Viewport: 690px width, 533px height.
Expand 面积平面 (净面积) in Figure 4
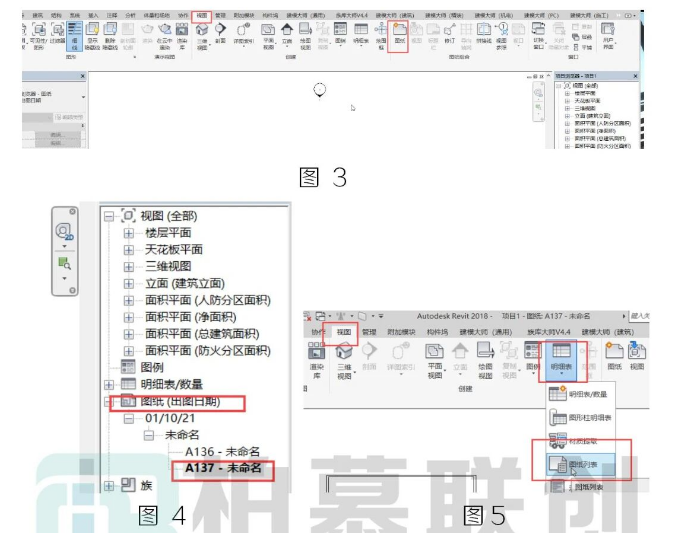128,317
